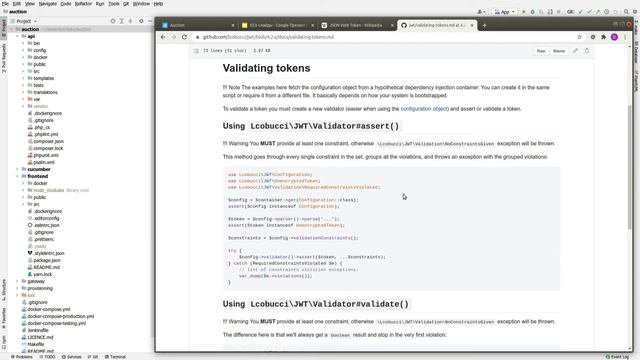The width and height of the screenshot is (640, 360).
Task: Reload the GitHub page
Action: point(184,37)
